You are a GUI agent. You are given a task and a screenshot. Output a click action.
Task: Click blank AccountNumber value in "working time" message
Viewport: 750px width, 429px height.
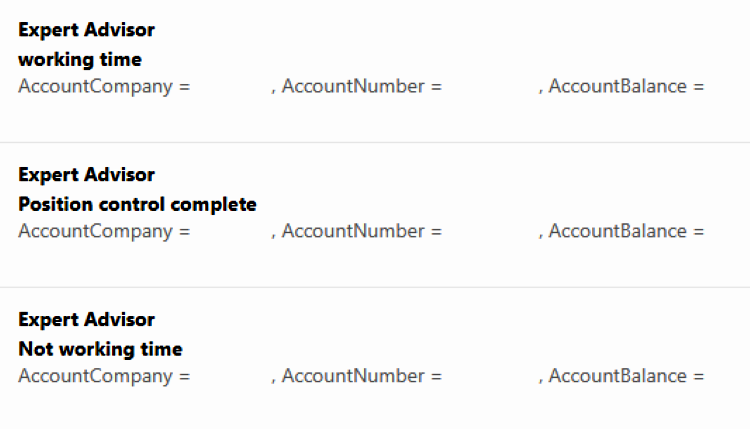[x=490, y=87]
